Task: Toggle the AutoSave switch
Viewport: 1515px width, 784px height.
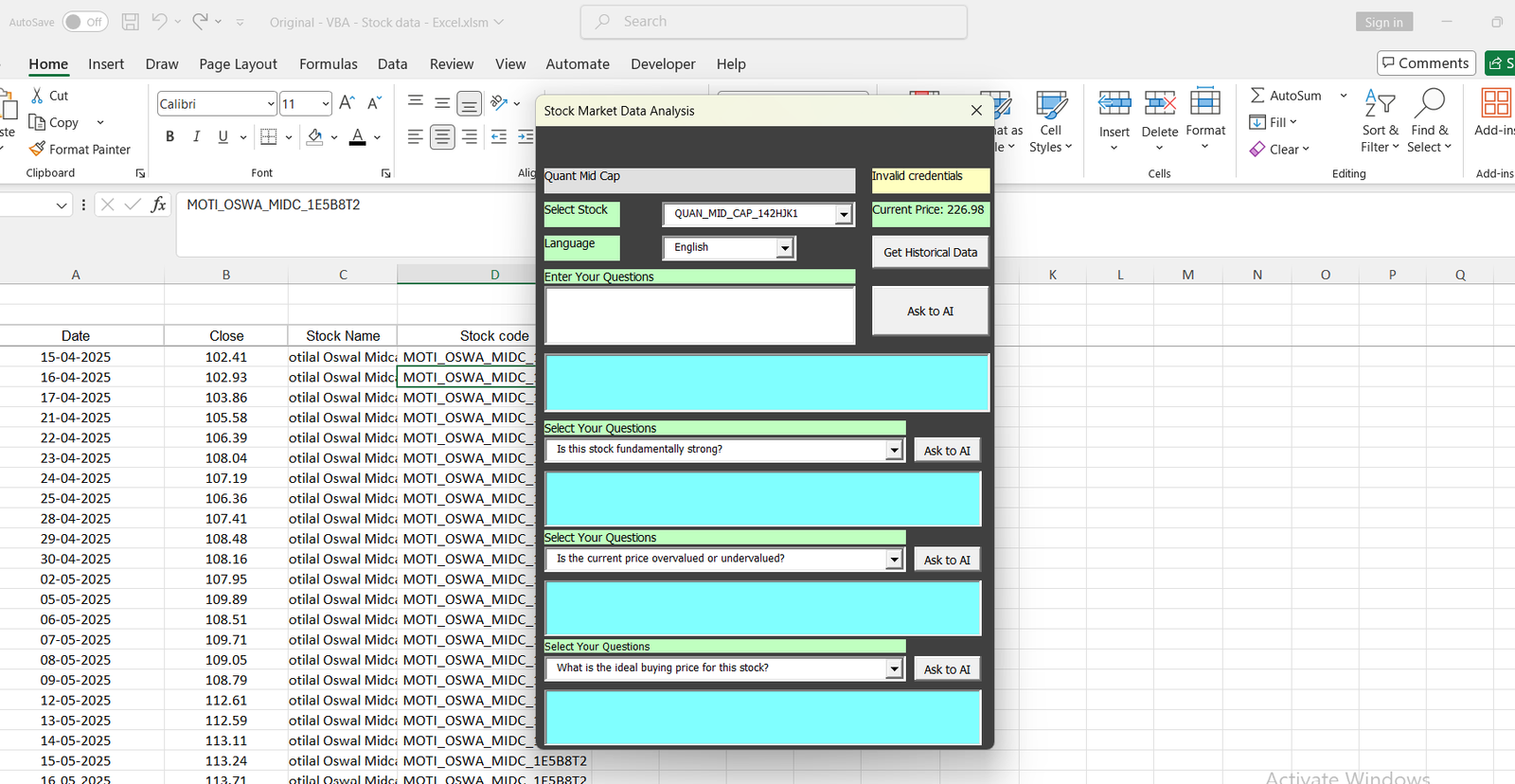Action: coord(85,22)
